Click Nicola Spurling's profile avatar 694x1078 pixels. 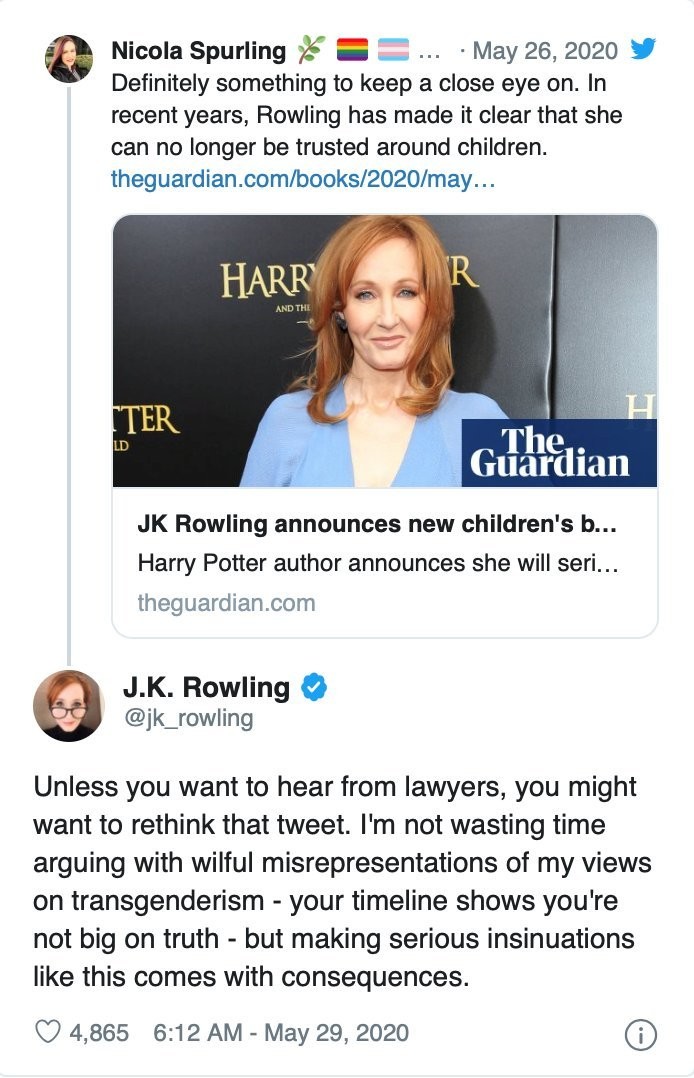click(69, 58)
